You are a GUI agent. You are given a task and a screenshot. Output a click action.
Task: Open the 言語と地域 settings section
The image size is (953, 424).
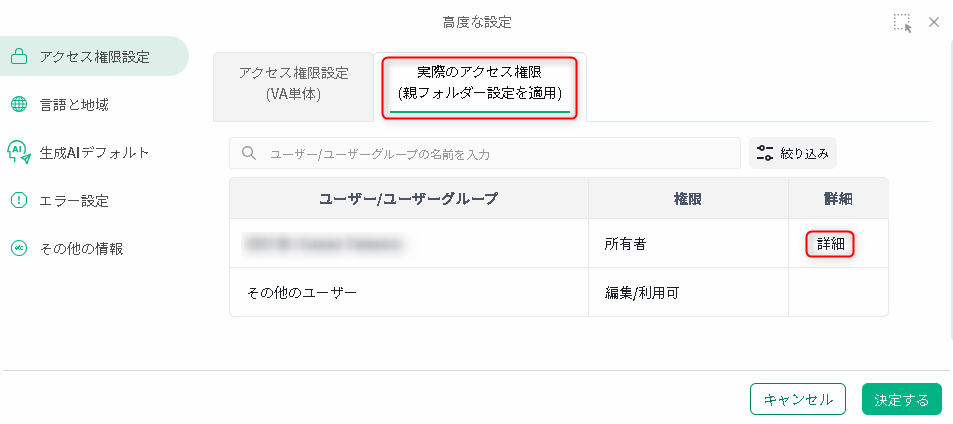click(74, 104)
